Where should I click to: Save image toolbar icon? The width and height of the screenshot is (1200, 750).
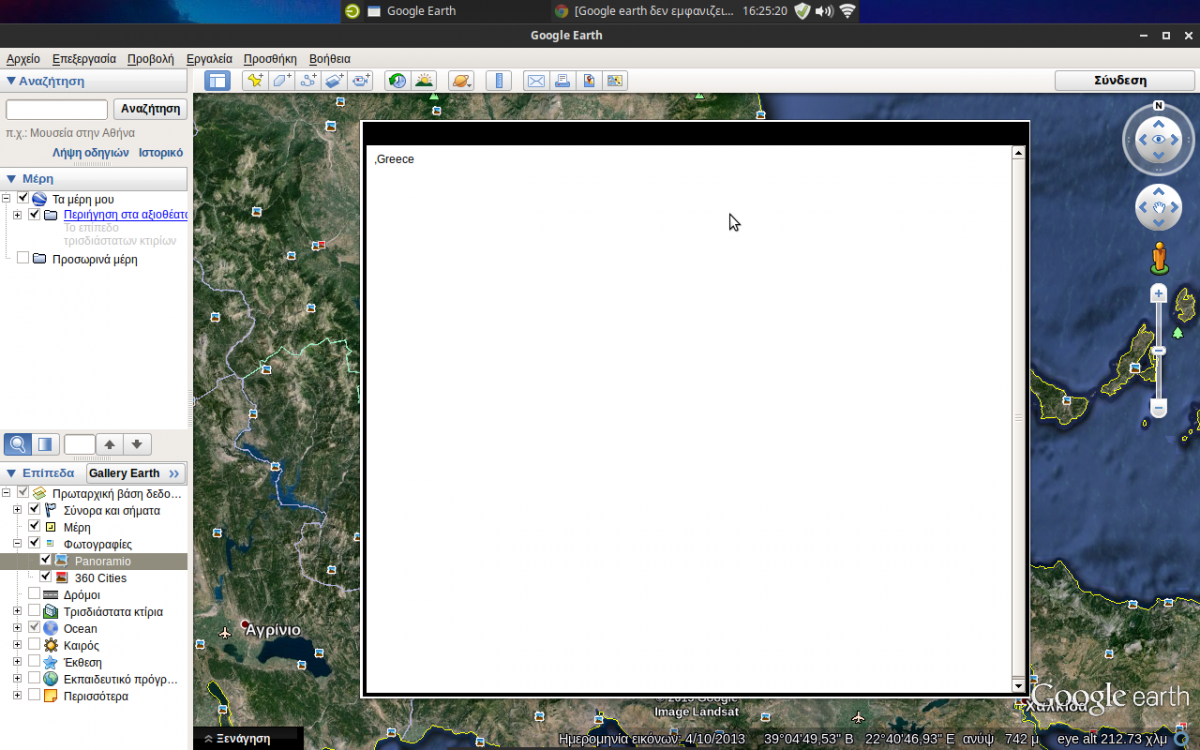(x=614, y=81)
